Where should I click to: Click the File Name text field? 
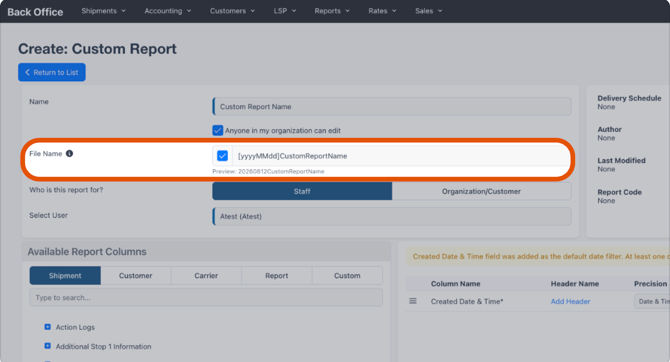[x=401, y=156]
